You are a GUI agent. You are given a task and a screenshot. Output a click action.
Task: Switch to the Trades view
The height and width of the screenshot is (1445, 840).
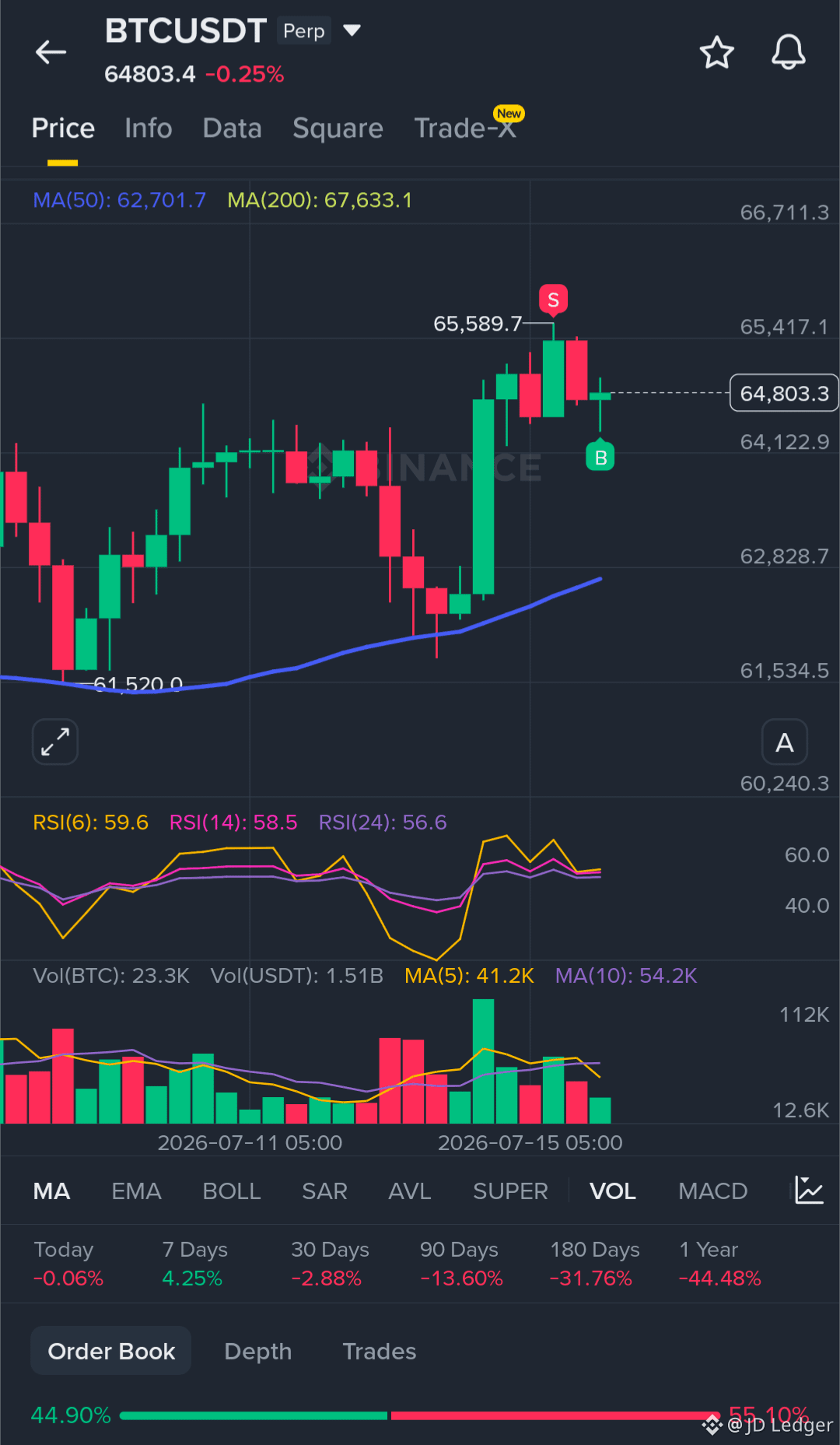(380, 1351)
